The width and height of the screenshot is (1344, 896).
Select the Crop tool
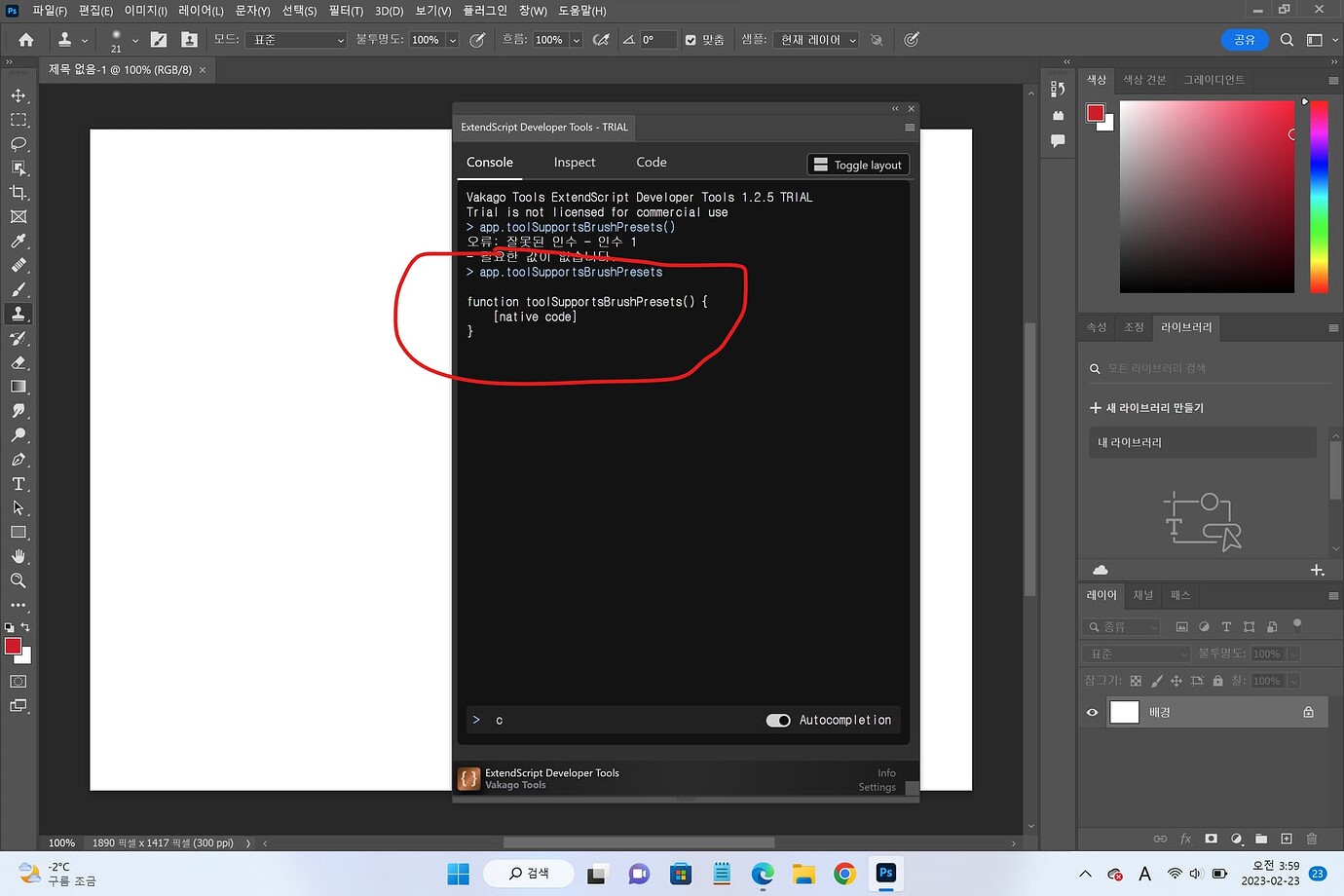point(18,192)
